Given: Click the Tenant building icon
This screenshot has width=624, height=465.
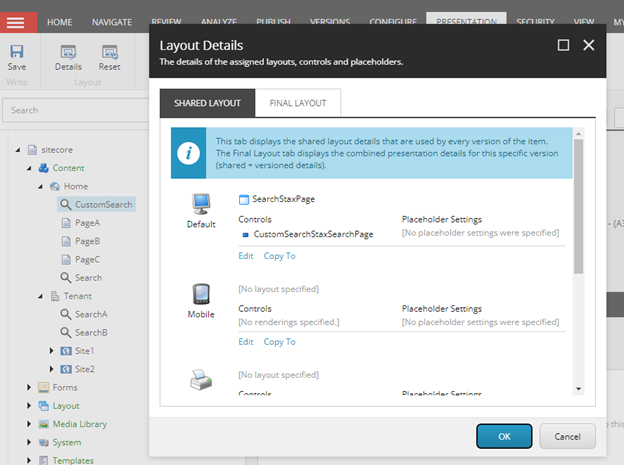Looking at the screenshot, I should (x=55, y=296).
